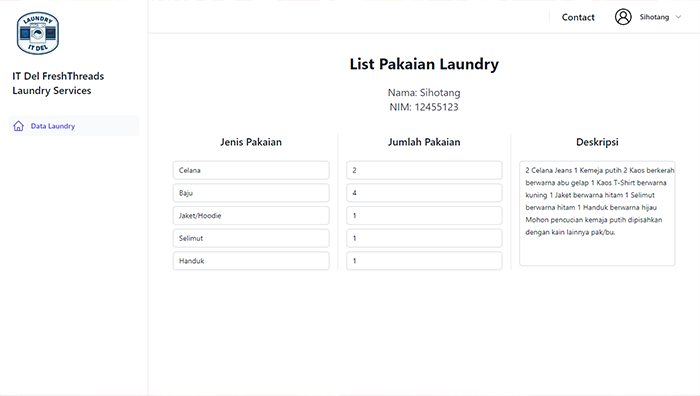Select the Selimut clothing type field
The image size is (700, 396).
(x=251, y=238)
